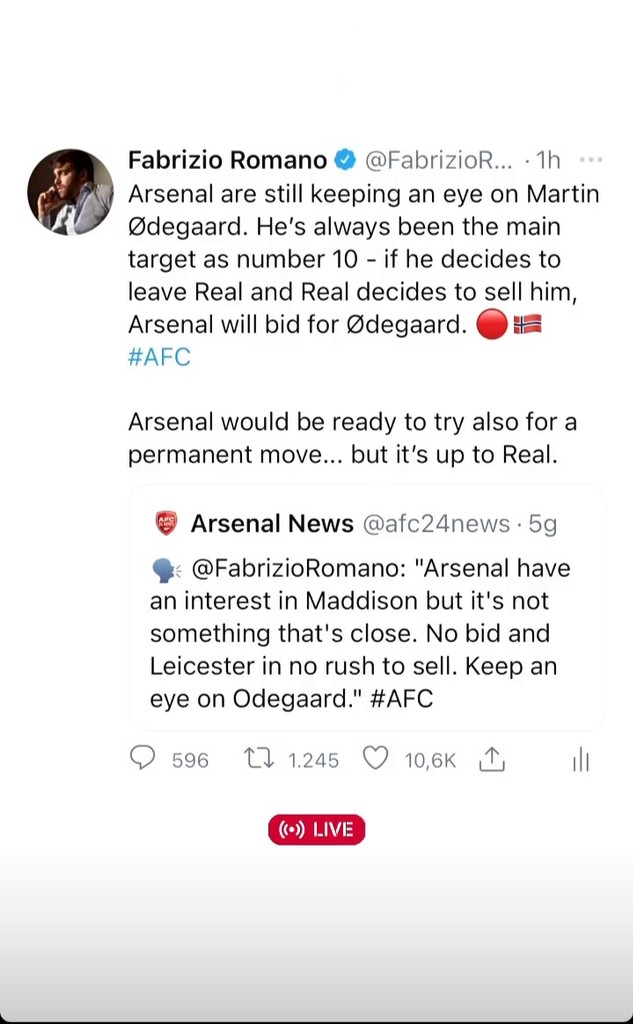Open the @FabrizioR... handle next to the name

437,160
